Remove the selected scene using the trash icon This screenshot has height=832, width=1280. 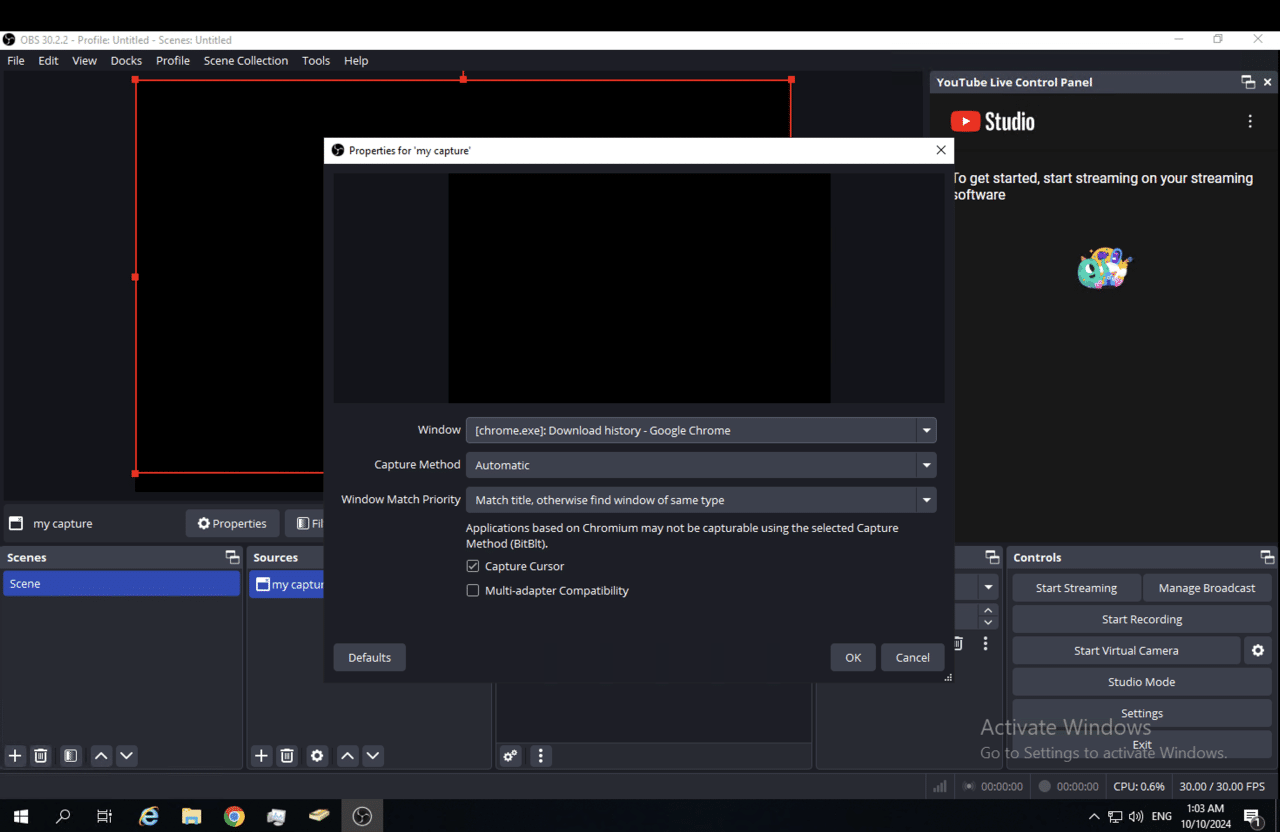pos(40,755)
